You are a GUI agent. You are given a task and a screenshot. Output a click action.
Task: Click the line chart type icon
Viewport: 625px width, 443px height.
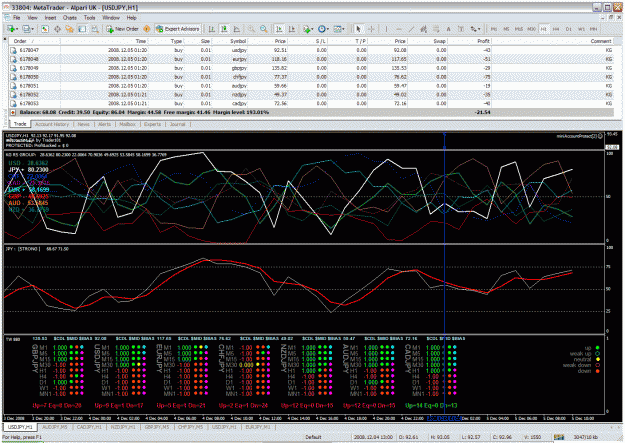pos(237,29)
